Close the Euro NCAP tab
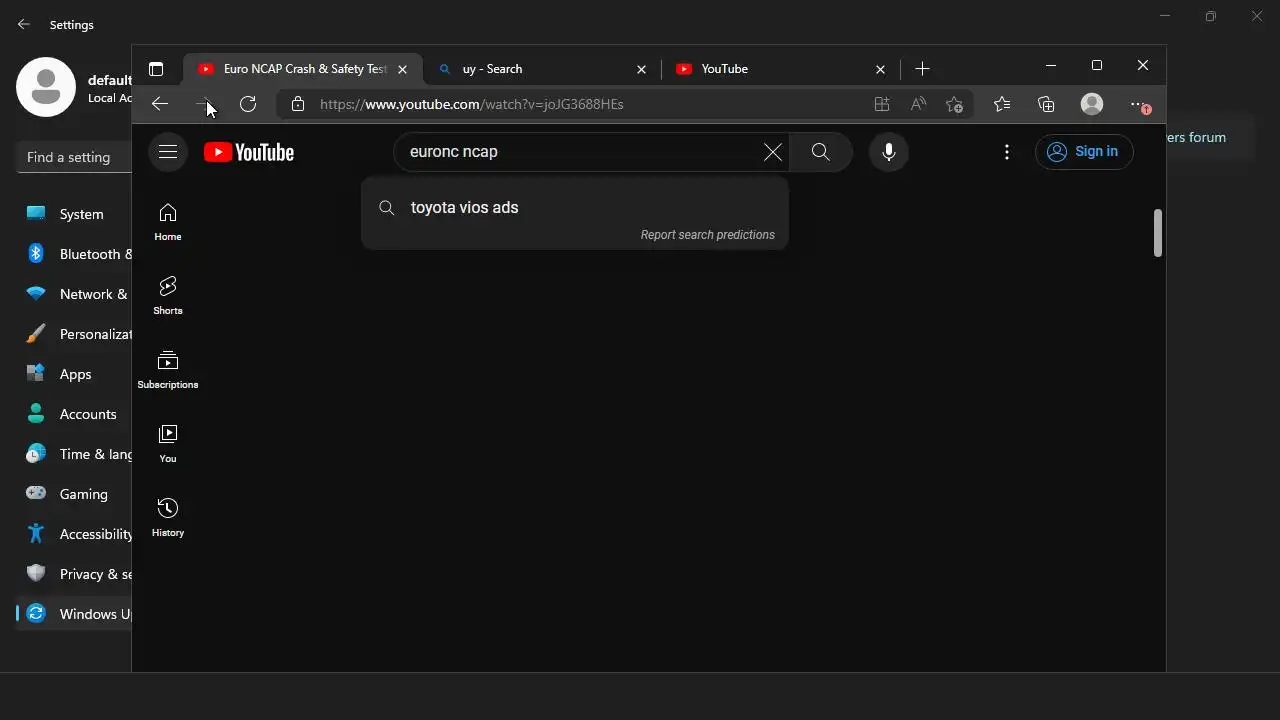 click(402, 69)
